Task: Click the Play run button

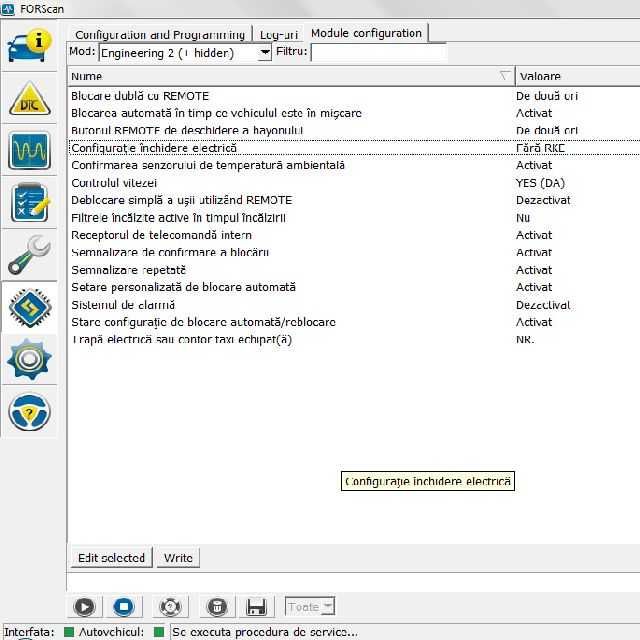Action: [x=84, y=607]
